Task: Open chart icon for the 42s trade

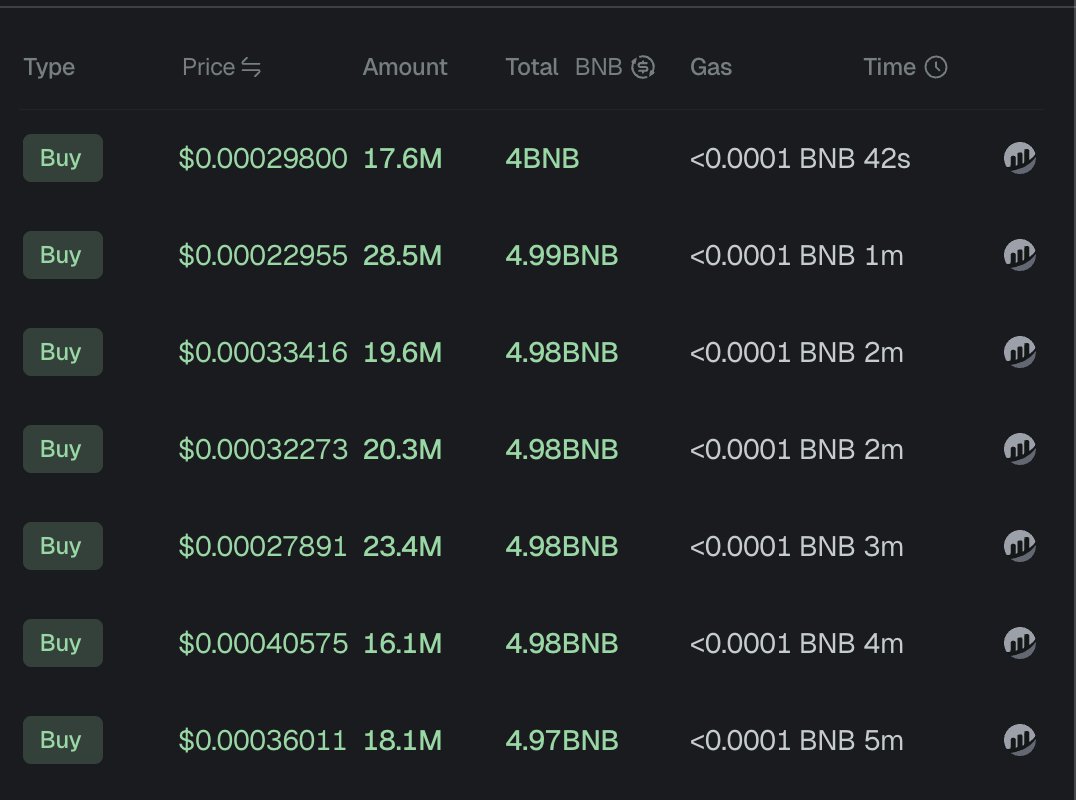Action: coord(1020,158)
